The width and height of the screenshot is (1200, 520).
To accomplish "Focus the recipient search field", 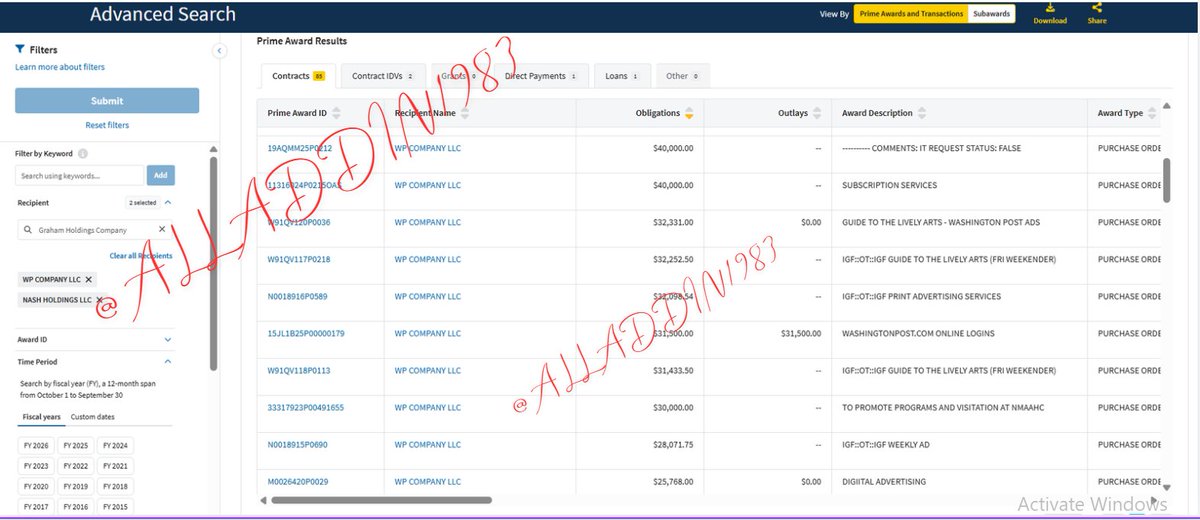I will 95,230.
